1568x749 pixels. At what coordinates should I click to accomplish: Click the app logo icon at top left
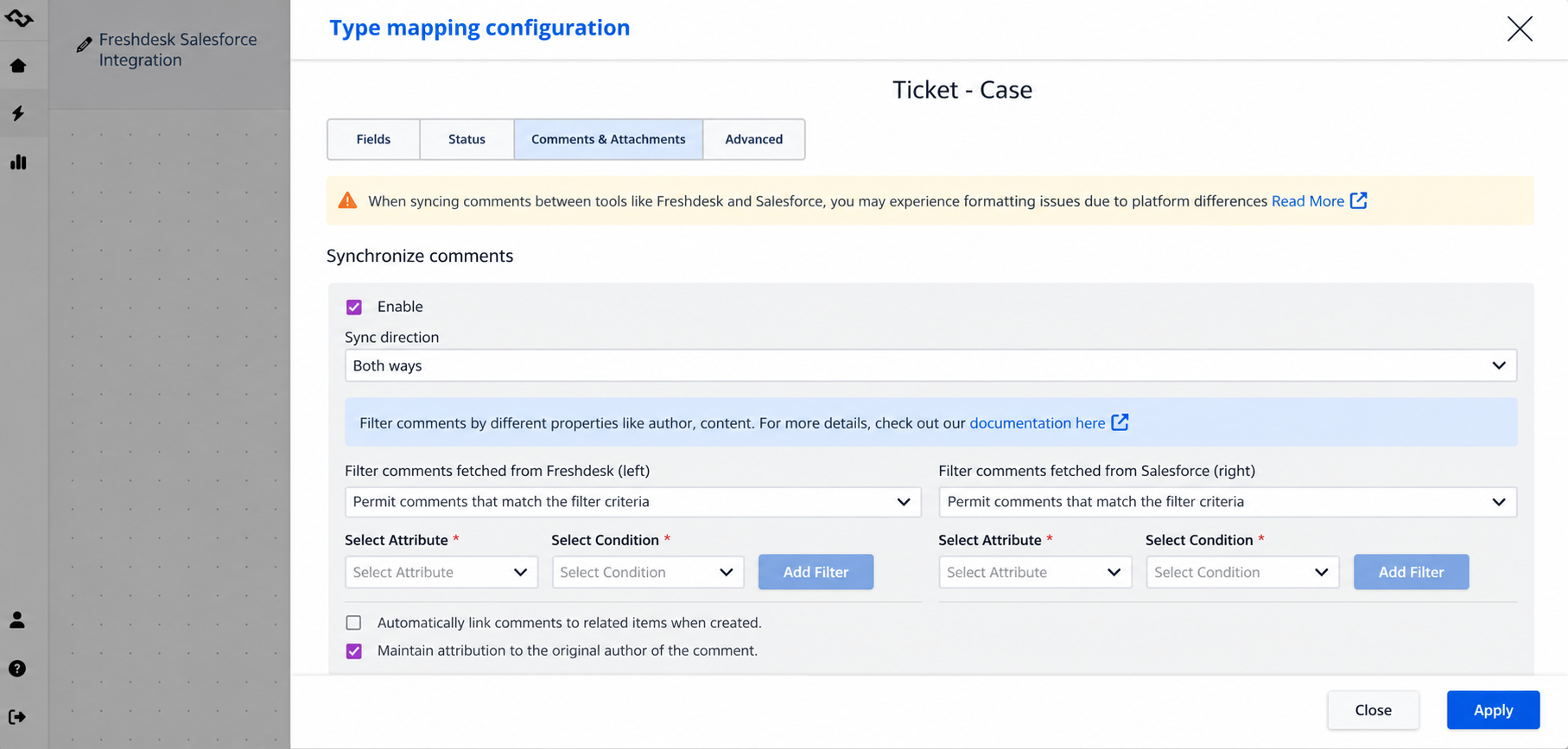[18, 17]
